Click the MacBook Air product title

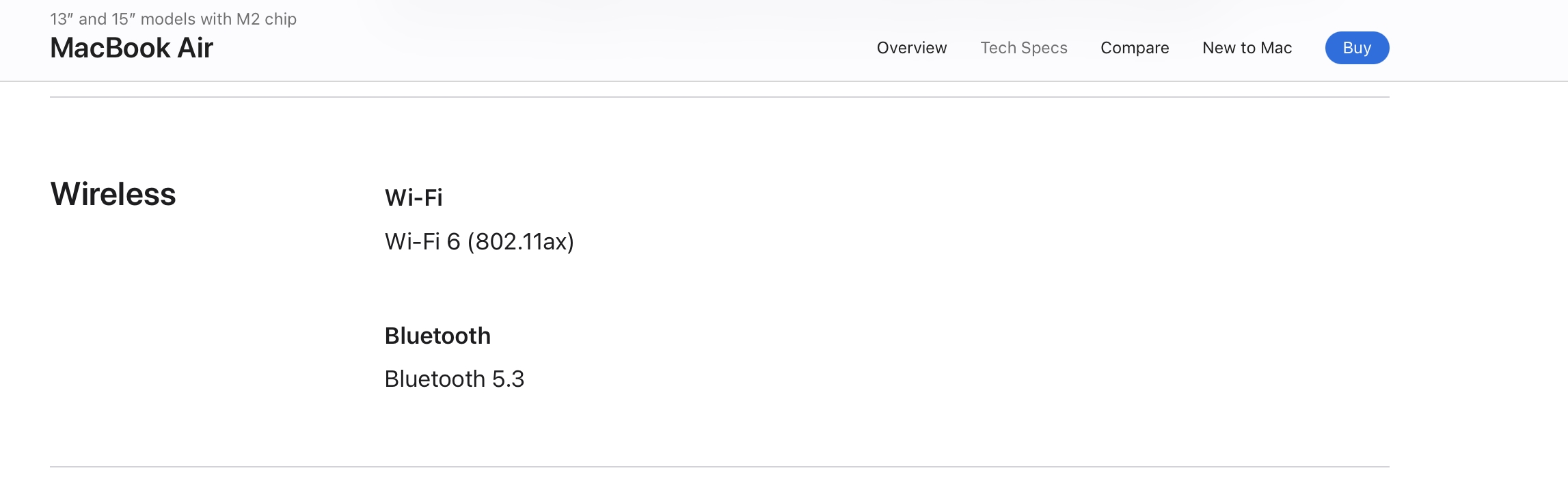click(x=131, y=48)
